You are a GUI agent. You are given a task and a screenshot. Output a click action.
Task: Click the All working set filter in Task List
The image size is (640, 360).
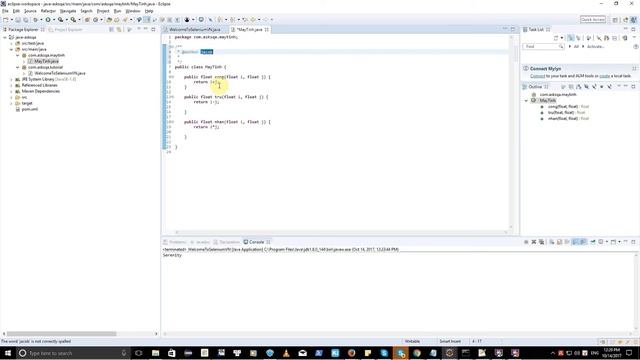pyautogui.click(x=576, y=47)
